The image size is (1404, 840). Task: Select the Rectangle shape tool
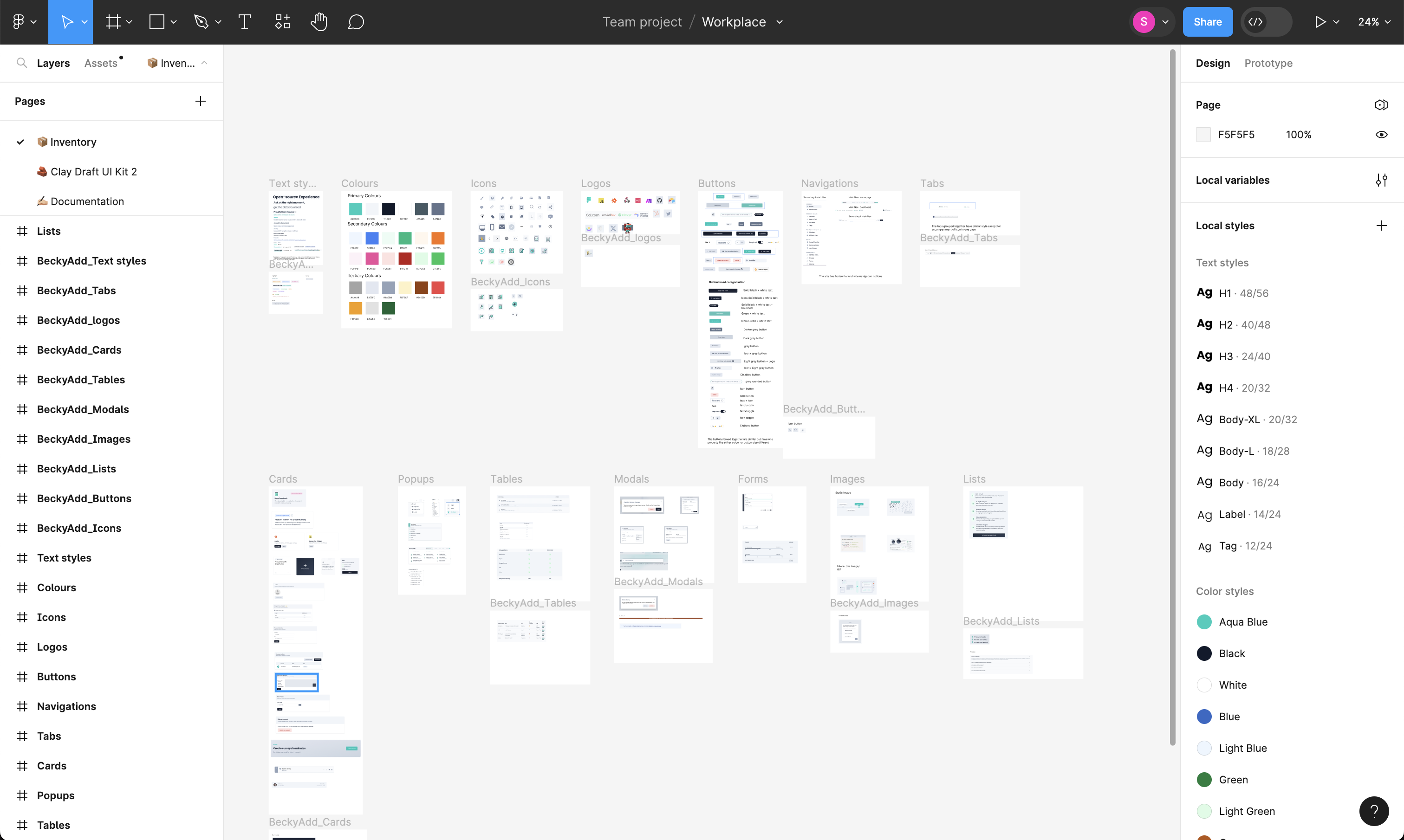157,21
